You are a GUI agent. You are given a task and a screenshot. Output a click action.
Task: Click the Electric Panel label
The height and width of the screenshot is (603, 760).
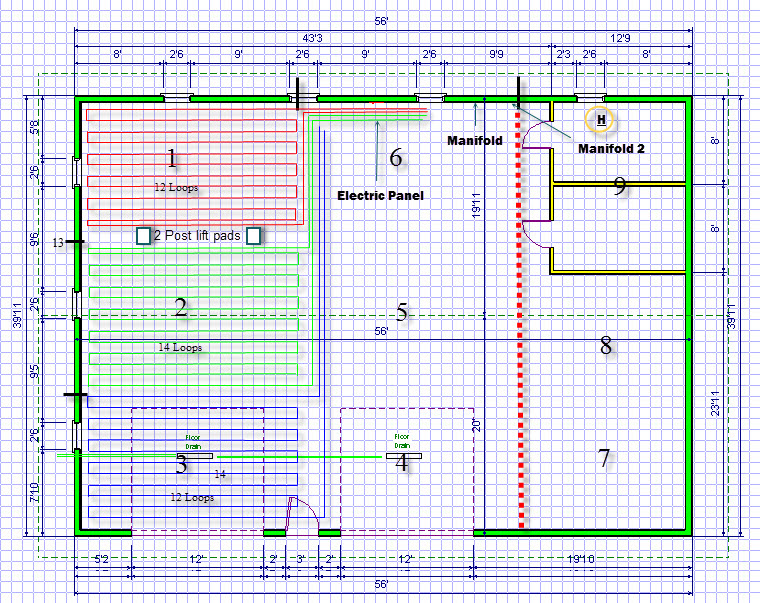click(380, 196)
